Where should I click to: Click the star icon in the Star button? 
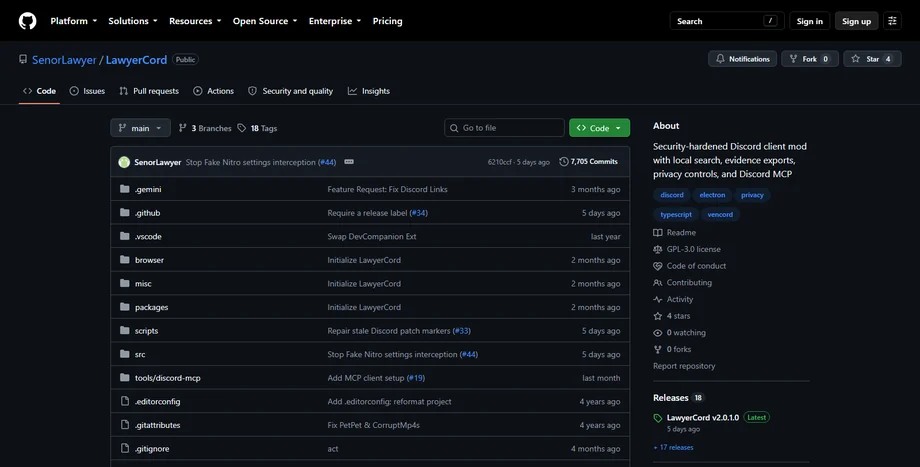855,59
